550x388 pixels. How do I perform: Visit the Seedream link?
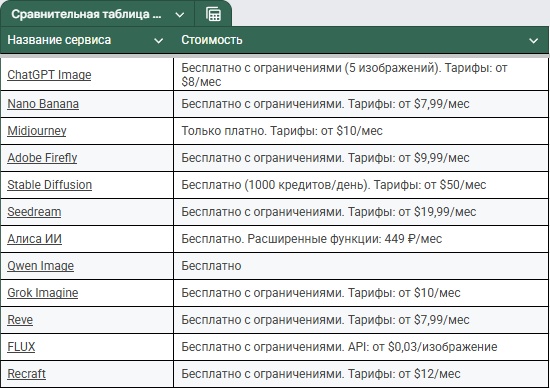[x=34, y=212]
